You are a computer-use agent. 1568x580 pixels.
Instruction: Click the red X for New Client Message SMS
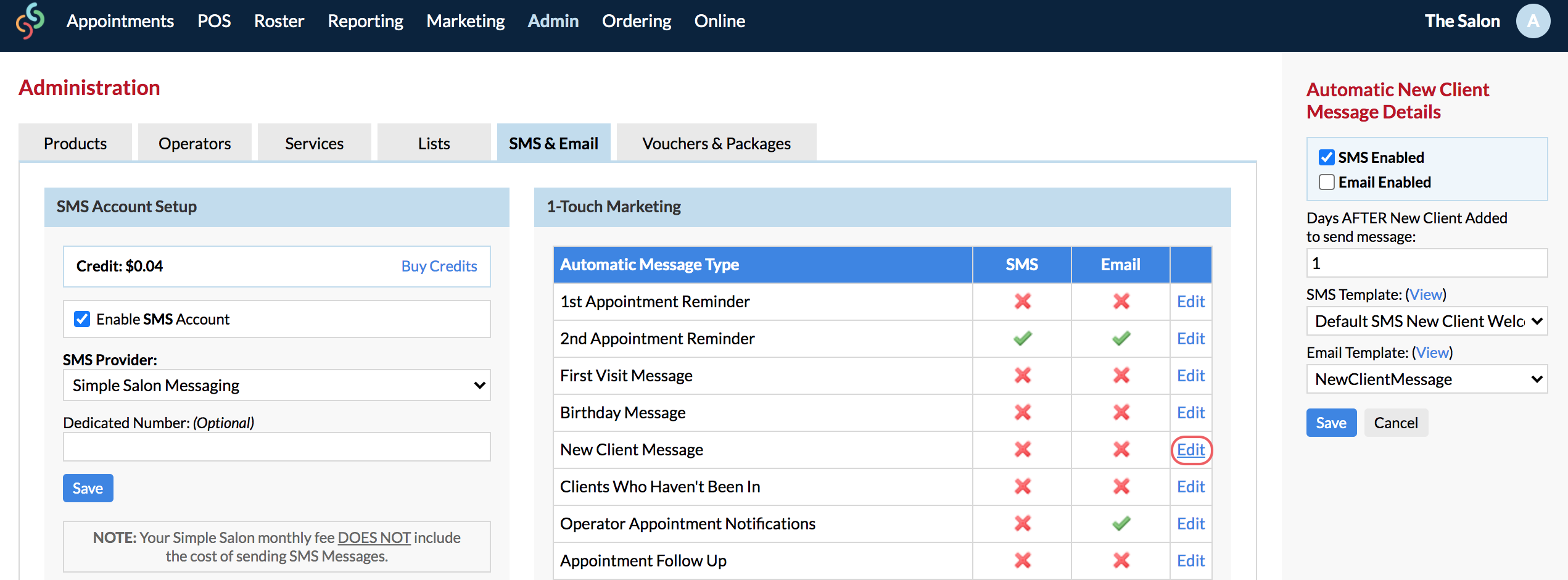click(1022, 449)
